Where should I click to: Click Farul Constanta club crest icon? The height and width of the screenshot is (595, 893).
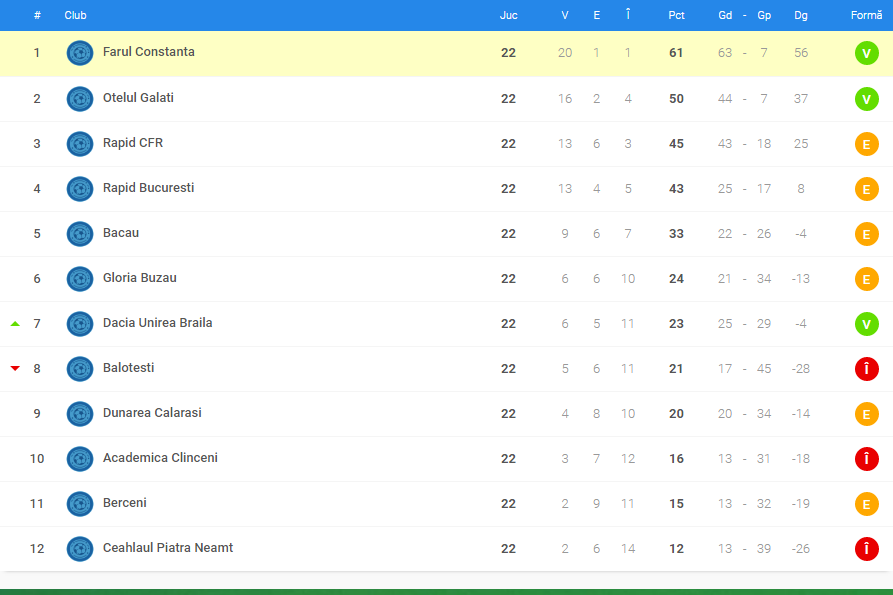pos(80,53)
